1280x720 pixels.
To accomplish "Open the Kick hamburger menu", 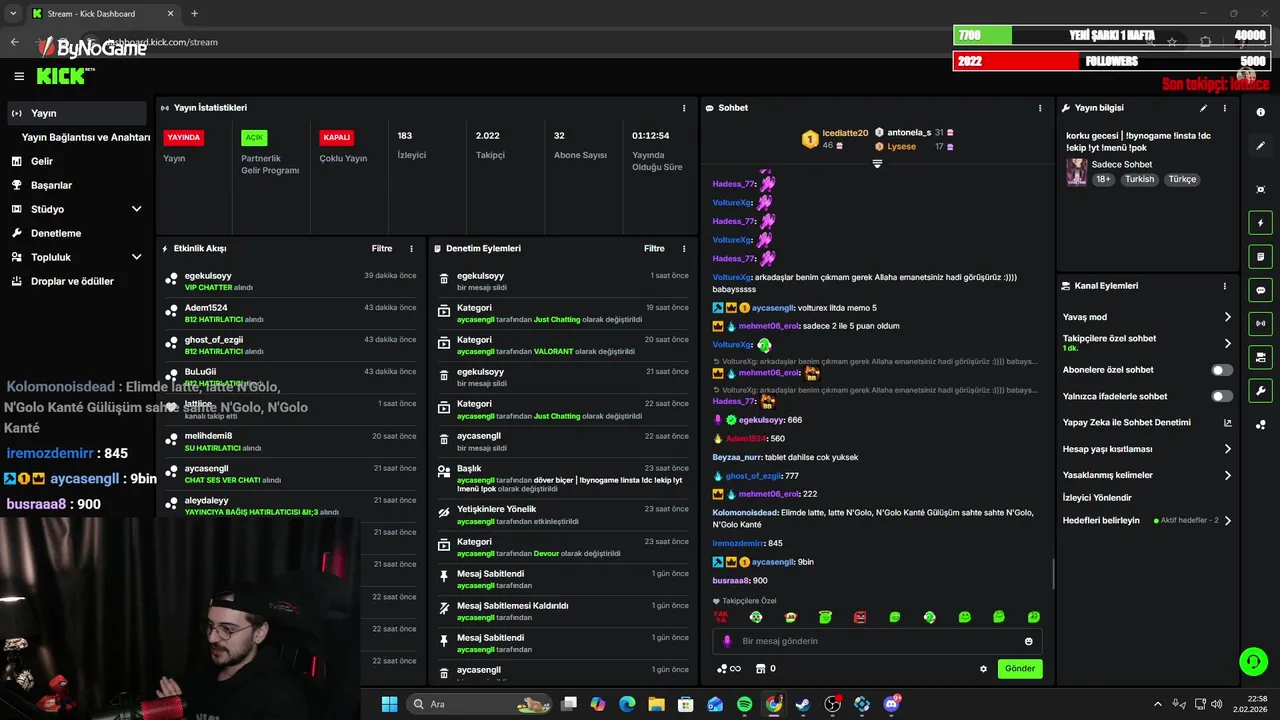I will pyautogui.click(x=19, y=76).
